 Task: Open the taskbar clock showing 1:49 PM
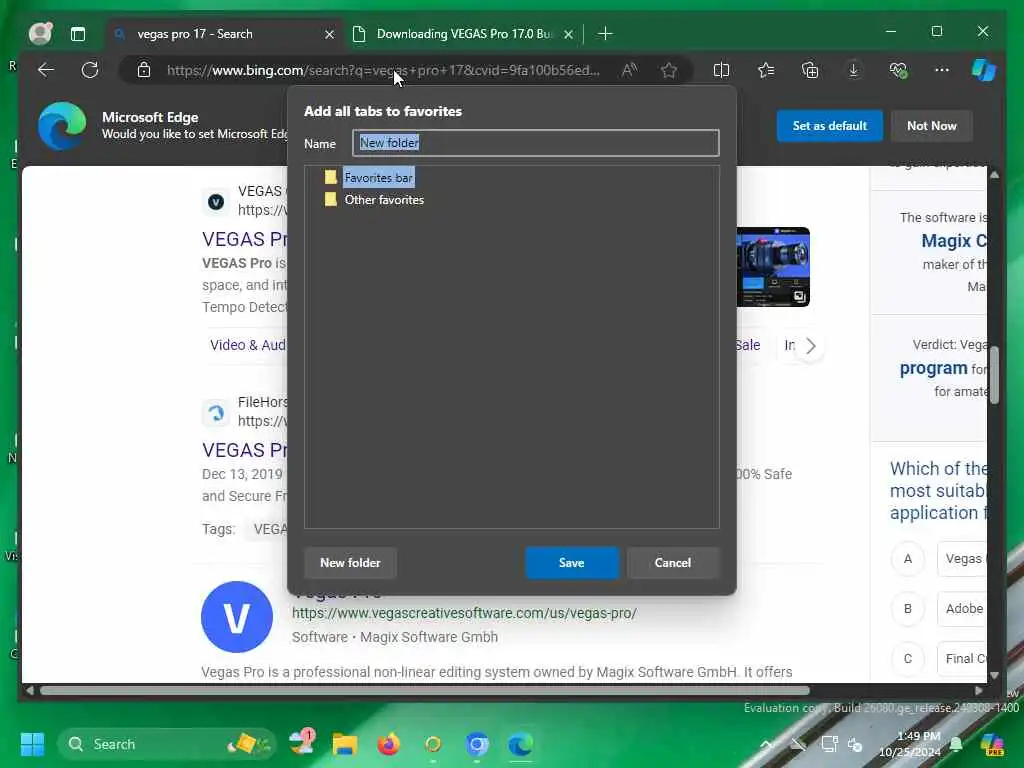pyautogui.click(x=910, y=744)
